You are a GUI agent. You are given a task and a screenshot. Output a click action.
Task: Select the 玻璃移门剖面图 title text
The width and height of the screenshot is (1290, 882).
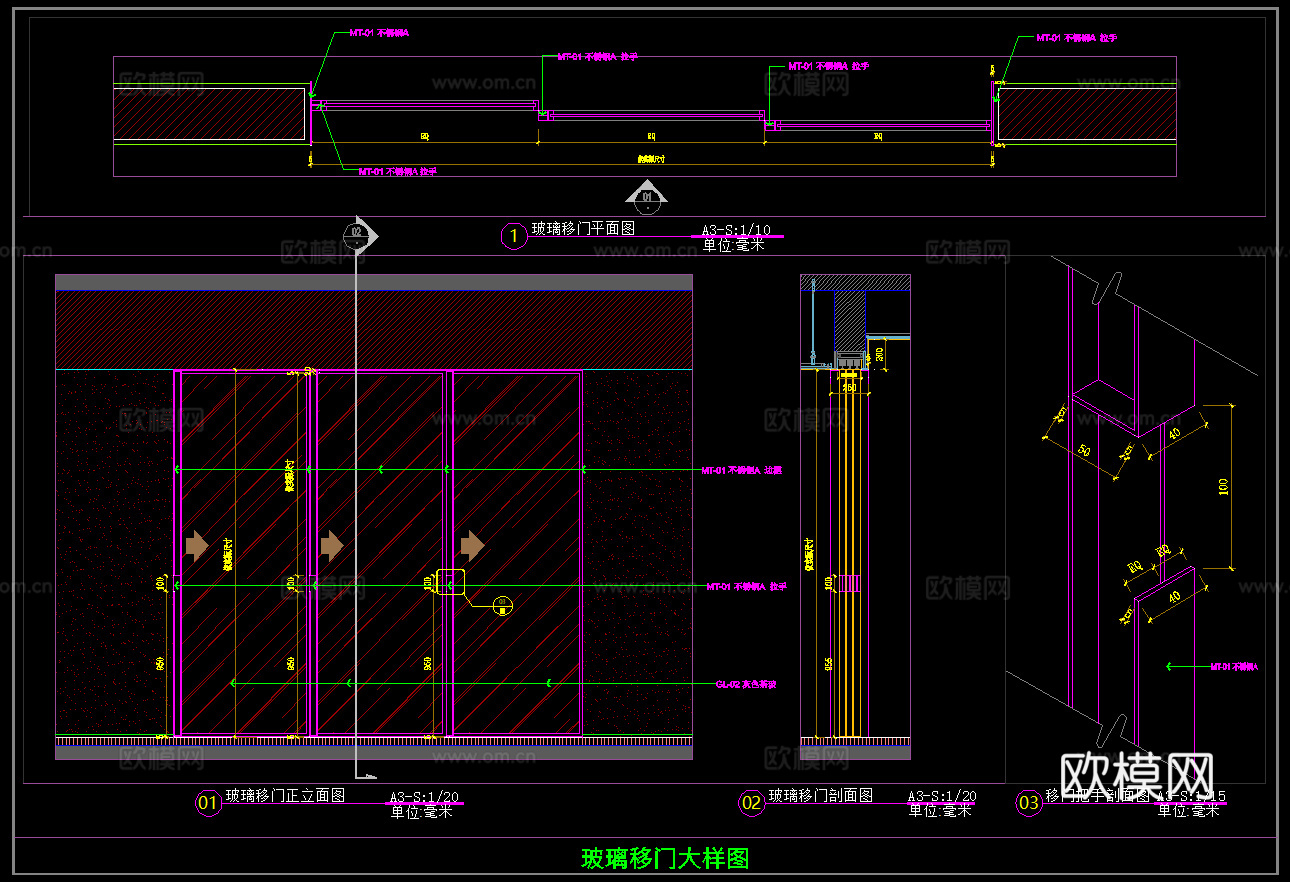click(820, 796)
